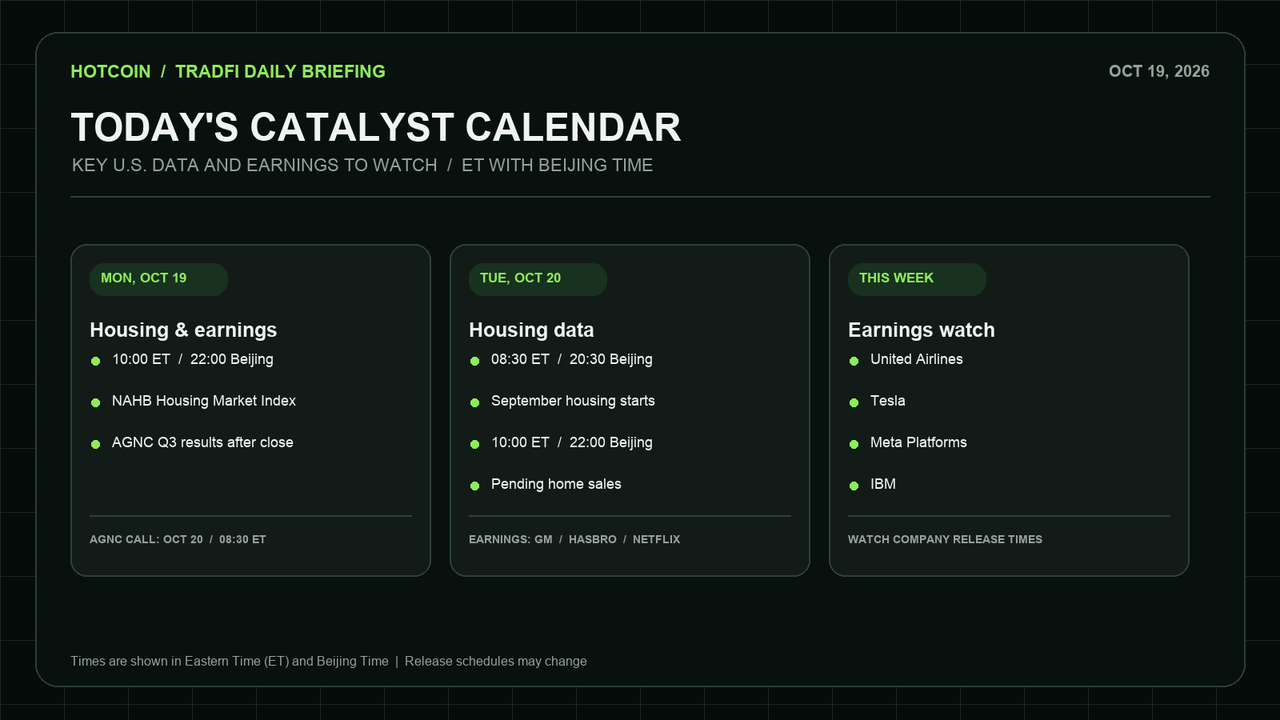Screen dimensions: 1280x720
Task: Select Tesla in the earnings list
Action: pyautogui.click(x=888, y=401)
